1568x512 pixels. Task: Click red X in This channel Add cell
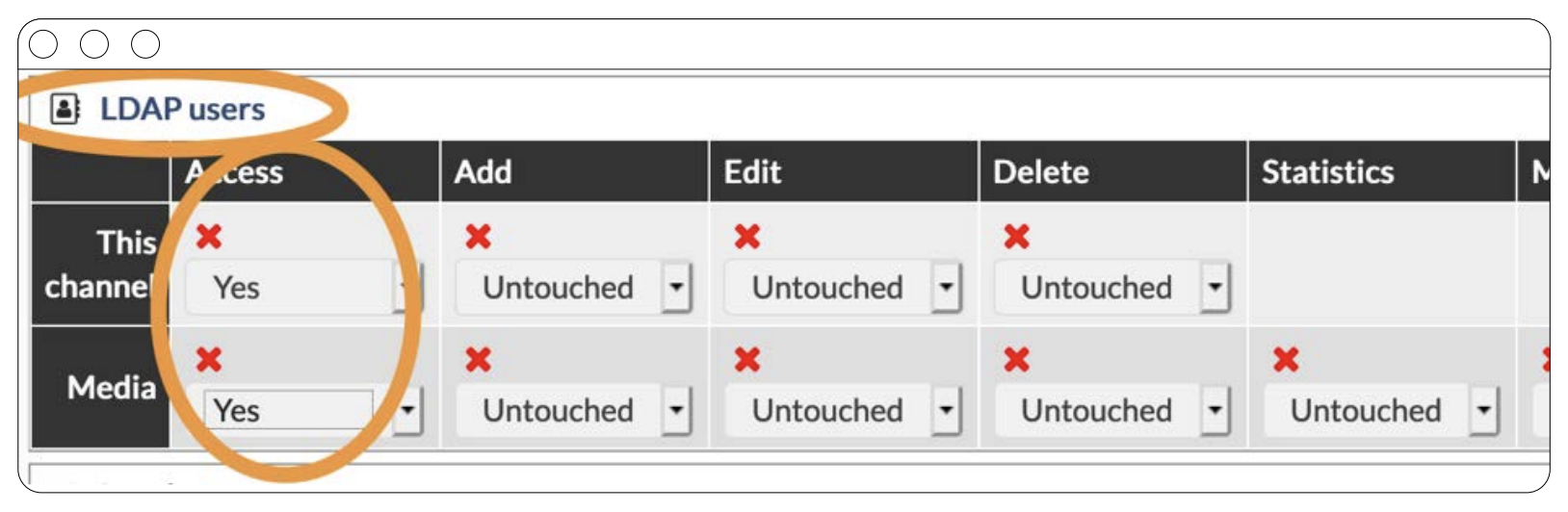click(x=479, y=237)
